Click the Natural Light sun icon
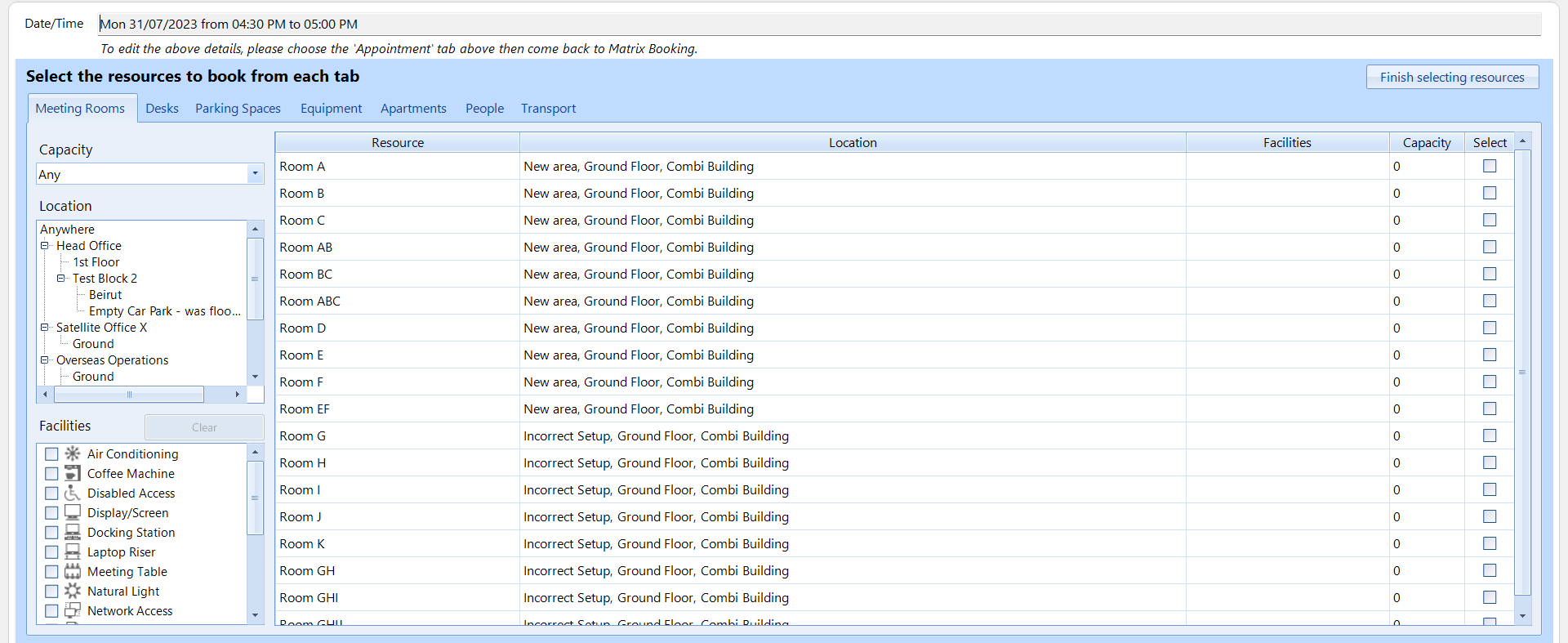The height and width of the screenshot is (643, 1568). coord(73,591)
